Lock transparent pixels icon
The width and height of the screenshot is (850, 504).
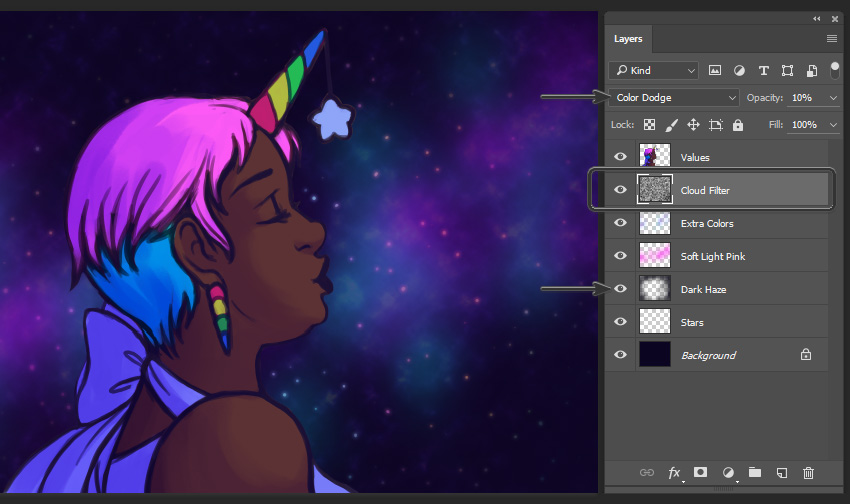click(649, 125)
